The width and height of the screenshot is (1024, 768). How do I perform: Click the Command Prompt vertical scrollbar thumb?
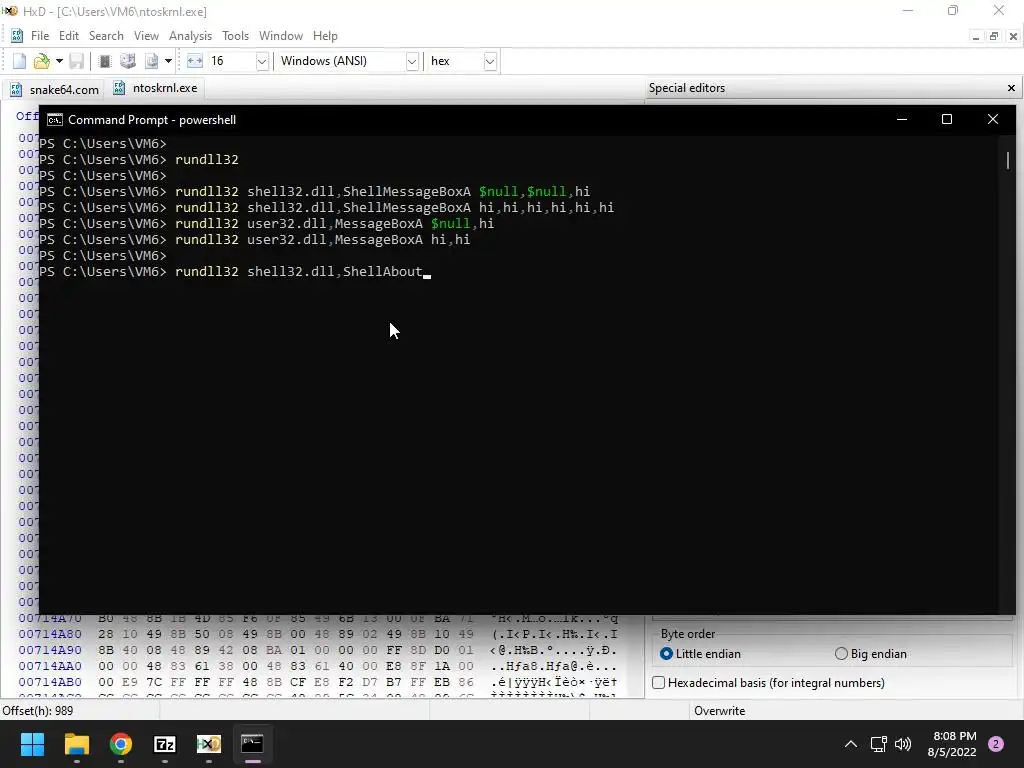click(x=1008, y=161)
